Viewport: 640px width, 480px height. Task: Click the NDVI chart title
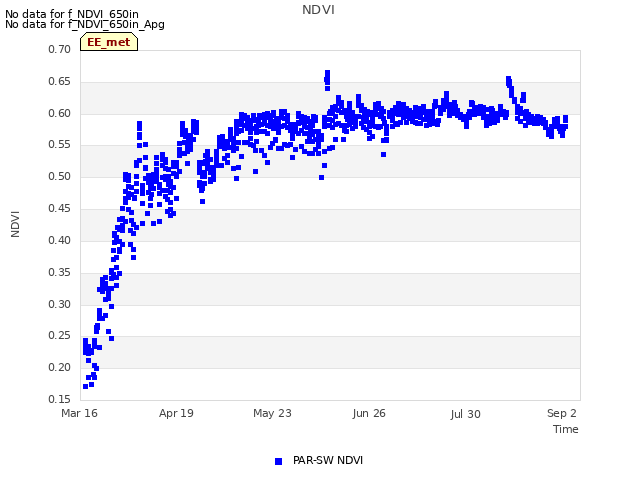[x=318, y=10]
